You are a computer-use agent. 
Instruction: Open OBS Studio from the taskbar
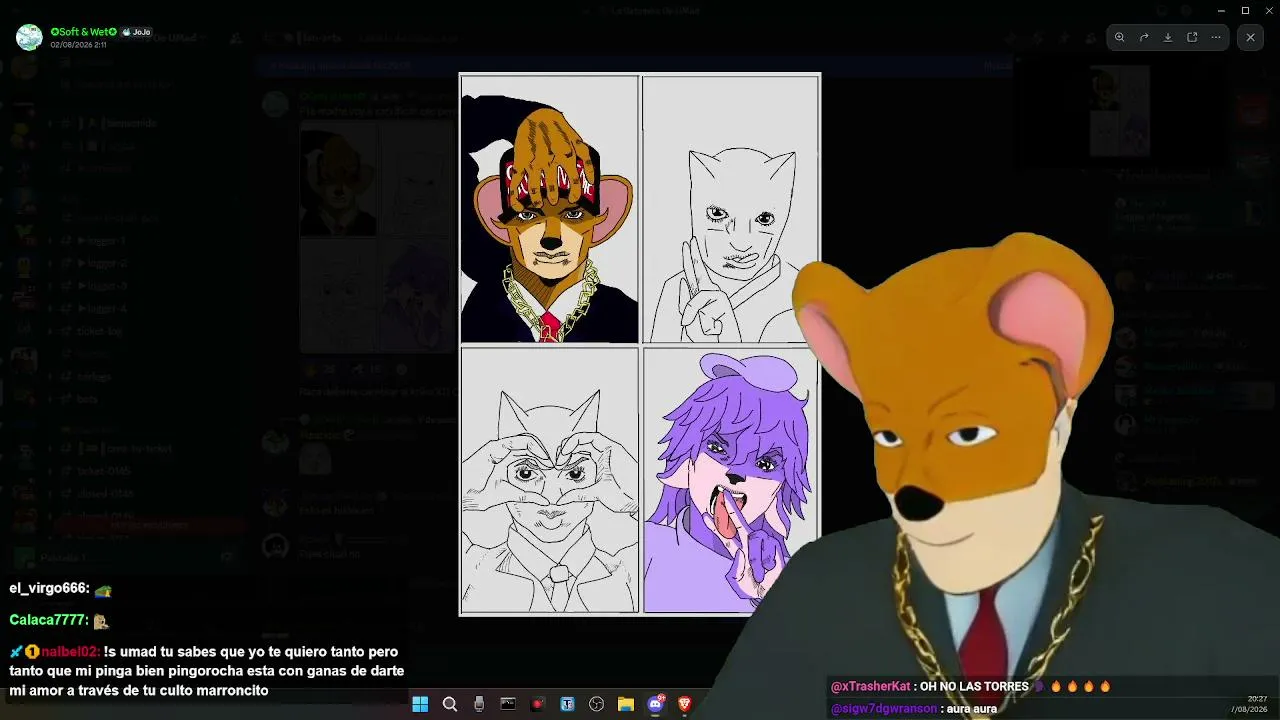[x=597, y=704]
